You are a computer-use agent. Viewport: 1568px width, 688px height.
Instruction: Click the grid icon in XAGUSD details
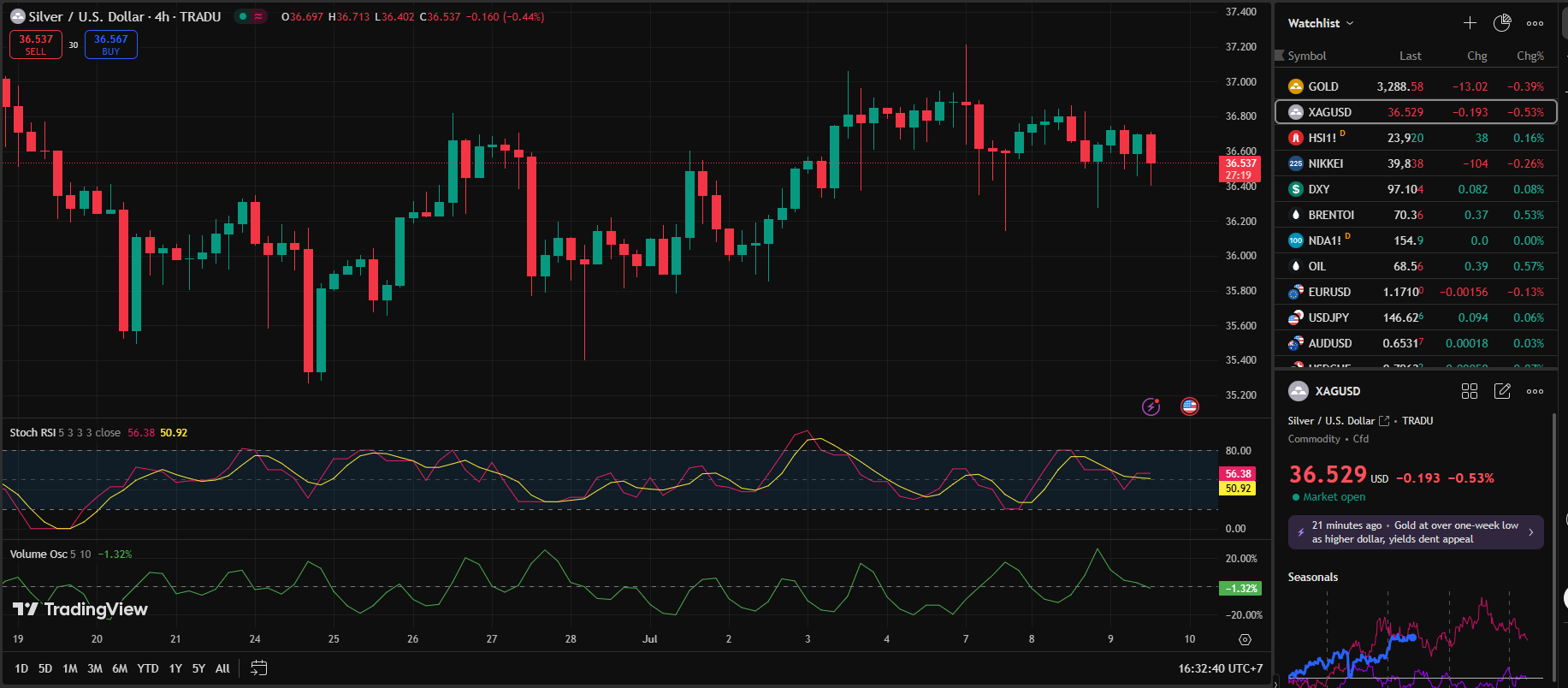point(1470,391)
